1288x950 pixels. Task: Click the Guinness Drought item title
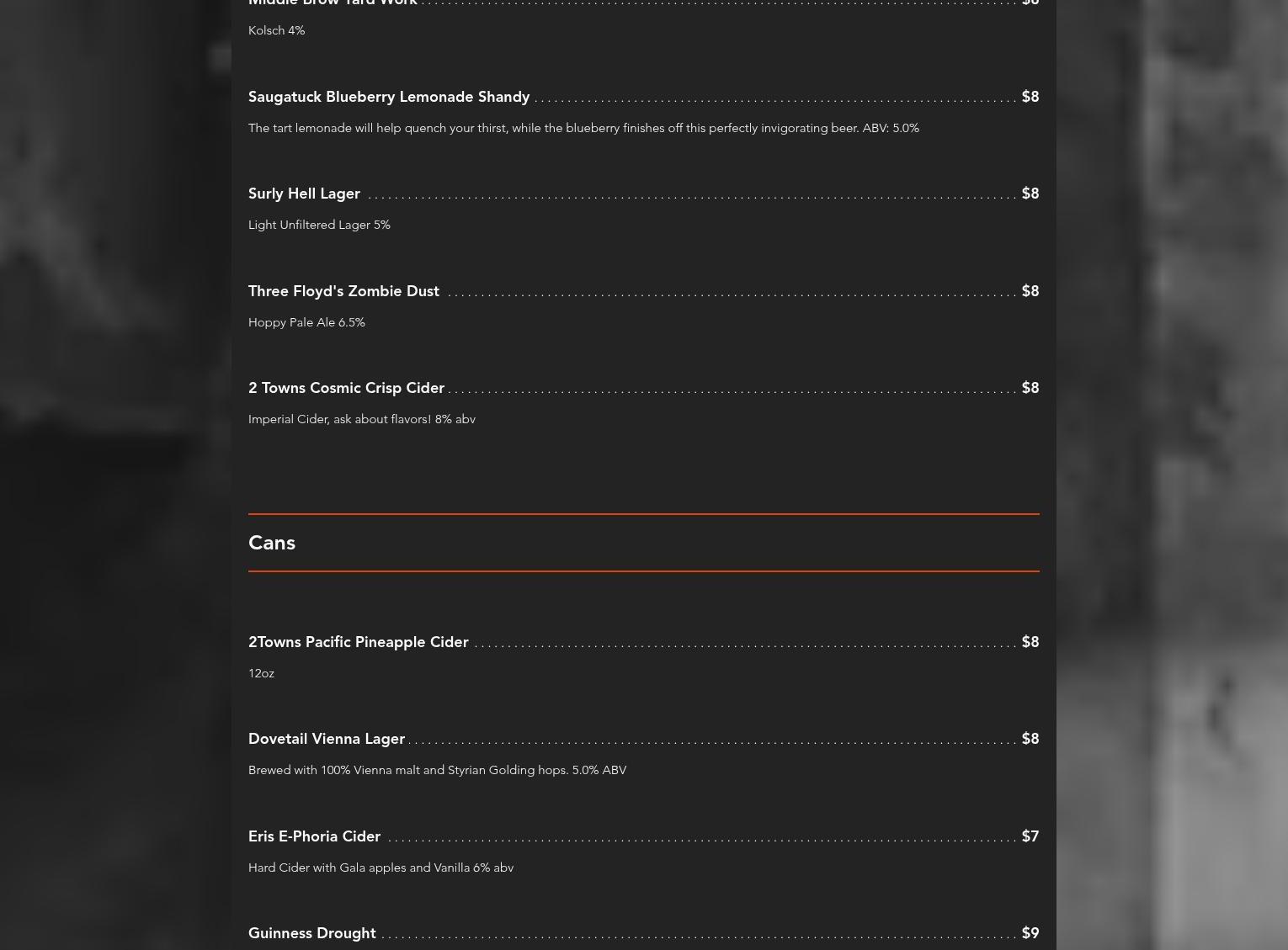tap(311, 933)
